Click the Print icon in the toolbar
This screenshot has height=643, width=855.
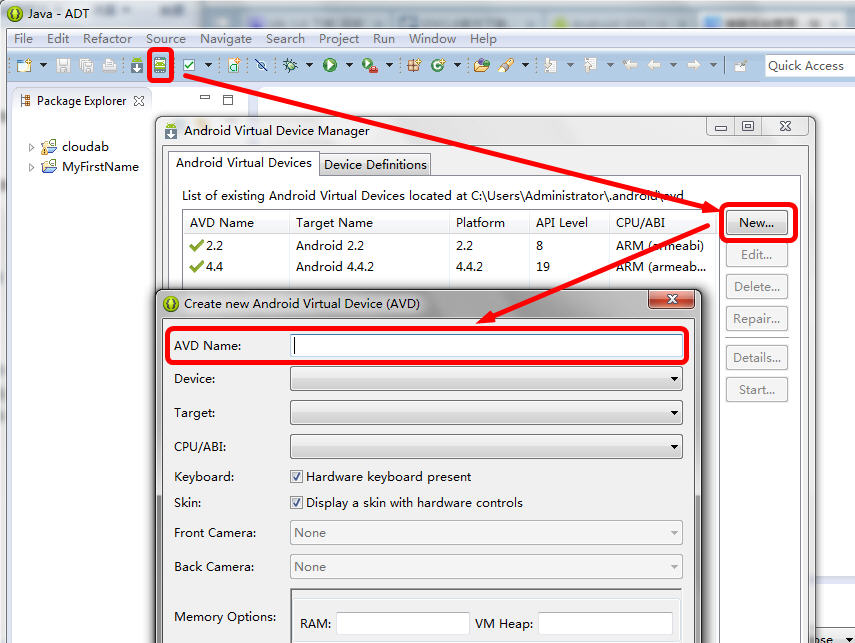tap(110, 65)
